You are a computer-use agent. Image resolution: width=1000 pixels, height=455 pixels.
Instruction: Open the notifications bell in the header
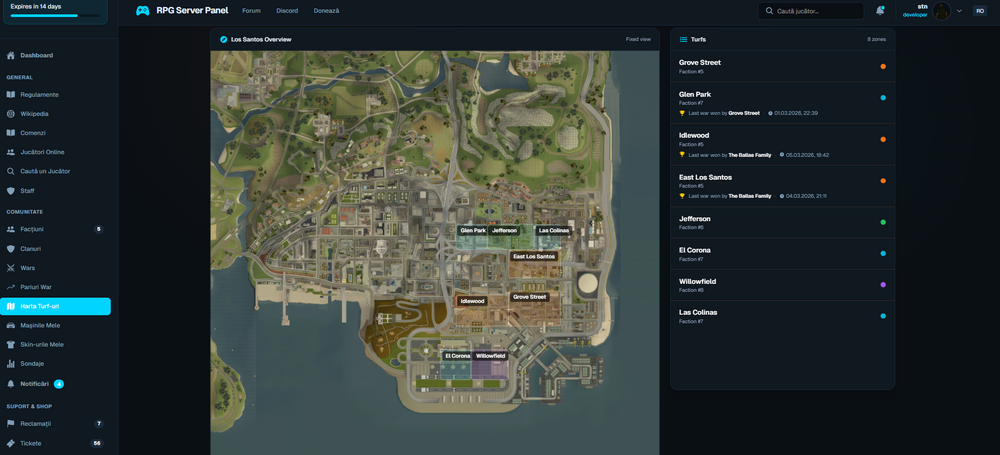[x=880, y=11]
